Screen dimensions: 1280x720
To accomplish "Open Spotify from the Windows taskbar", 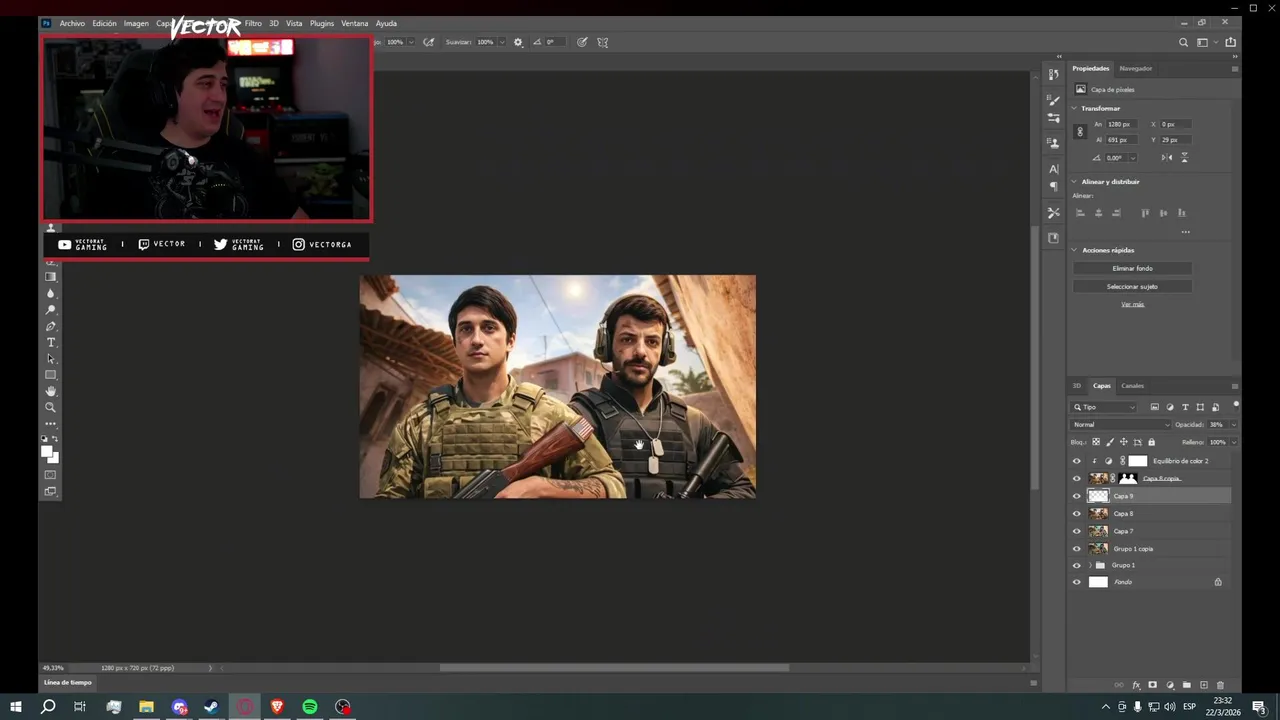I will pyautogui.click(x=310, y=707).
